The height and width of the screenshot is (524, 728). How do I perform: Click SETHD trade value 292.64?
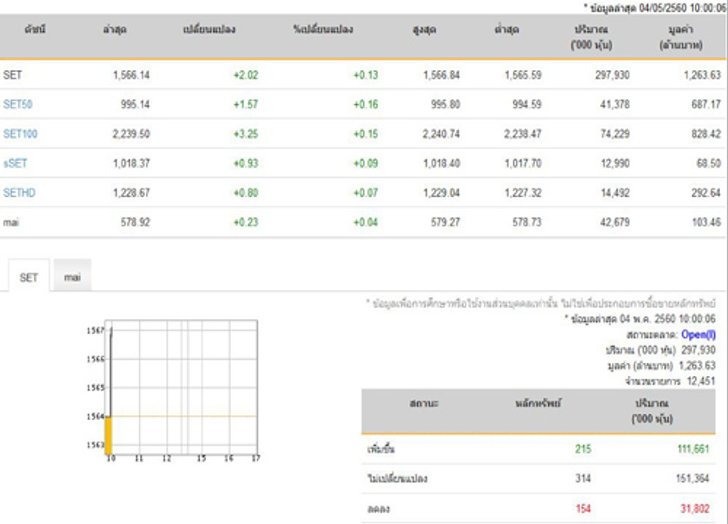click(x=706, y=193)
